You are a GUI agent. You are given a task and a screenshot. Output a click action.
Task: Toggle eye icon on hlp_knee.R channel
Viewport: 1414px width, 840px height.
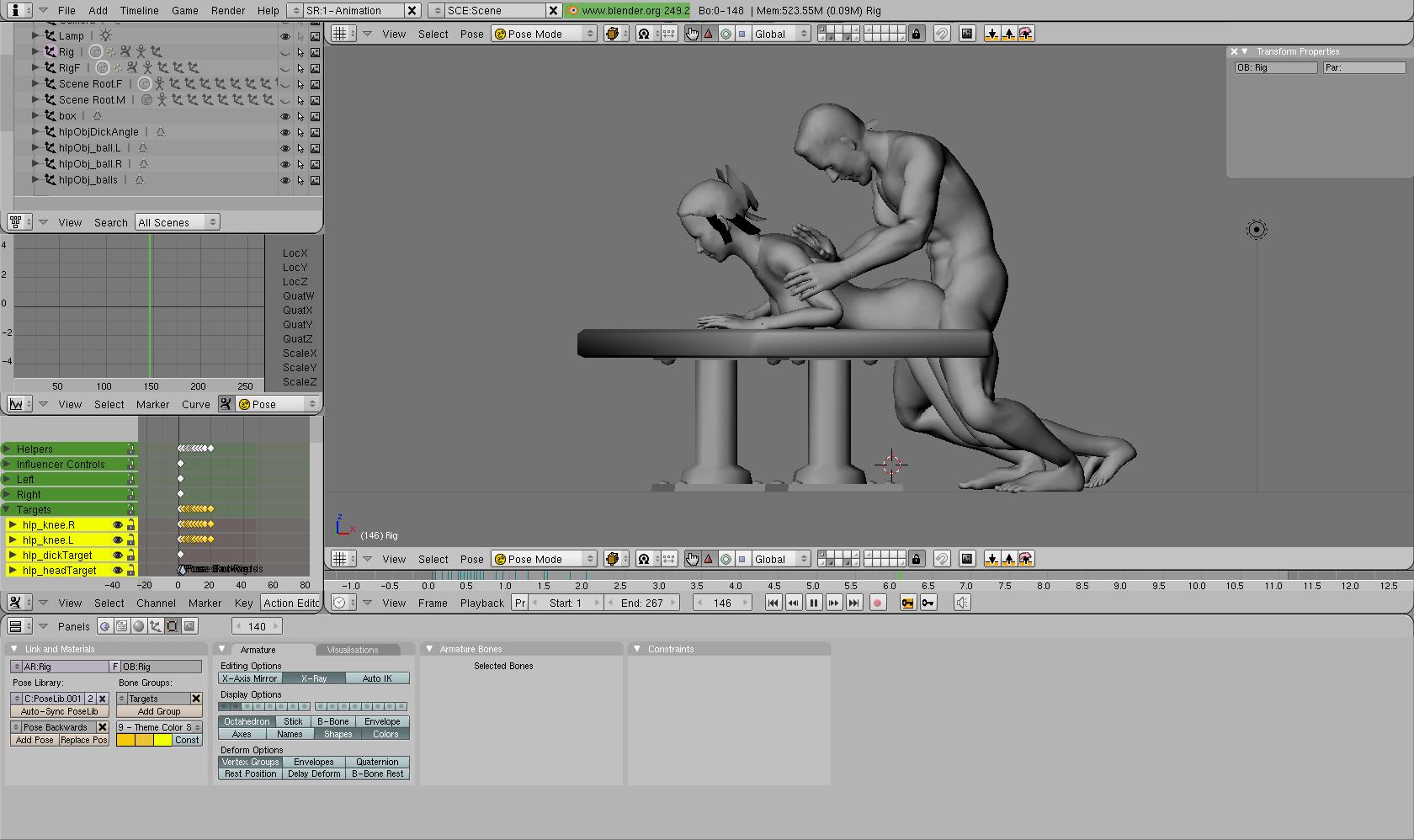pos(118,525)
